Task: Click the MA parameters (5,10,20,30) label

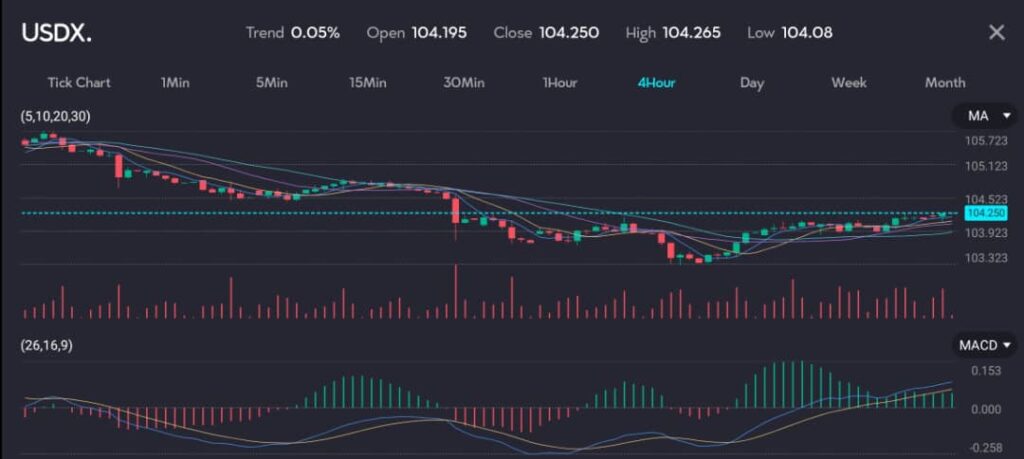Action: tap(56, 117)
